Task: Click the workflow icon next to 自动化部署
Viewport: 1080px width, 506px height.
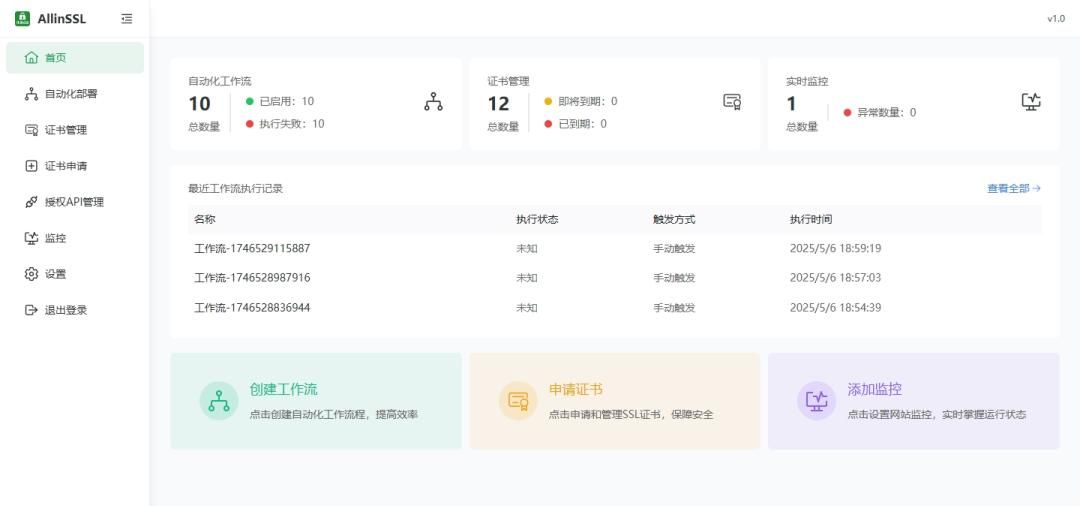Action: [31, 94]
